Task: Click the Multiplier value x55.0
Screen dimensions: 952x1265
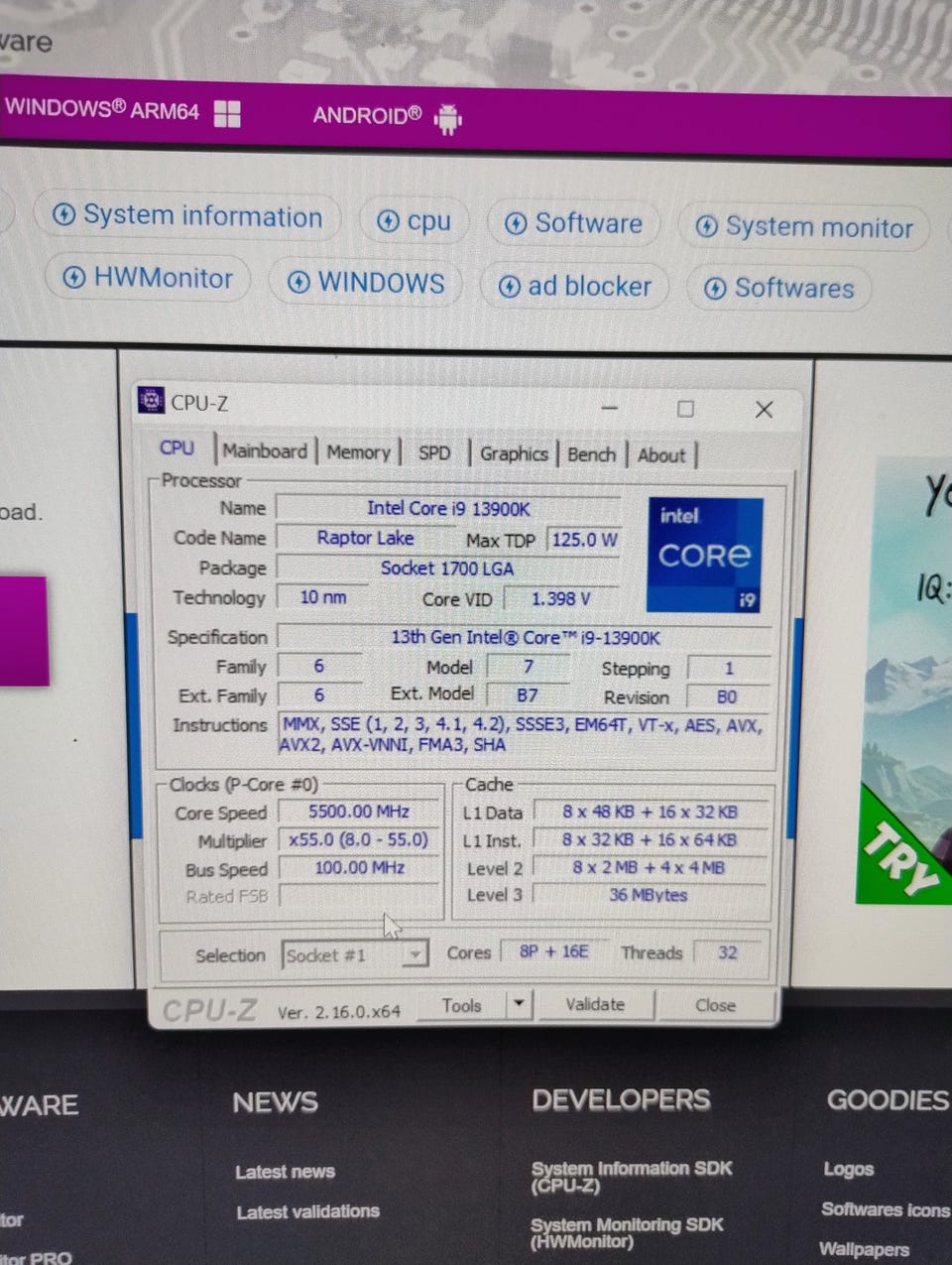Action: click(x=358, y=839)
